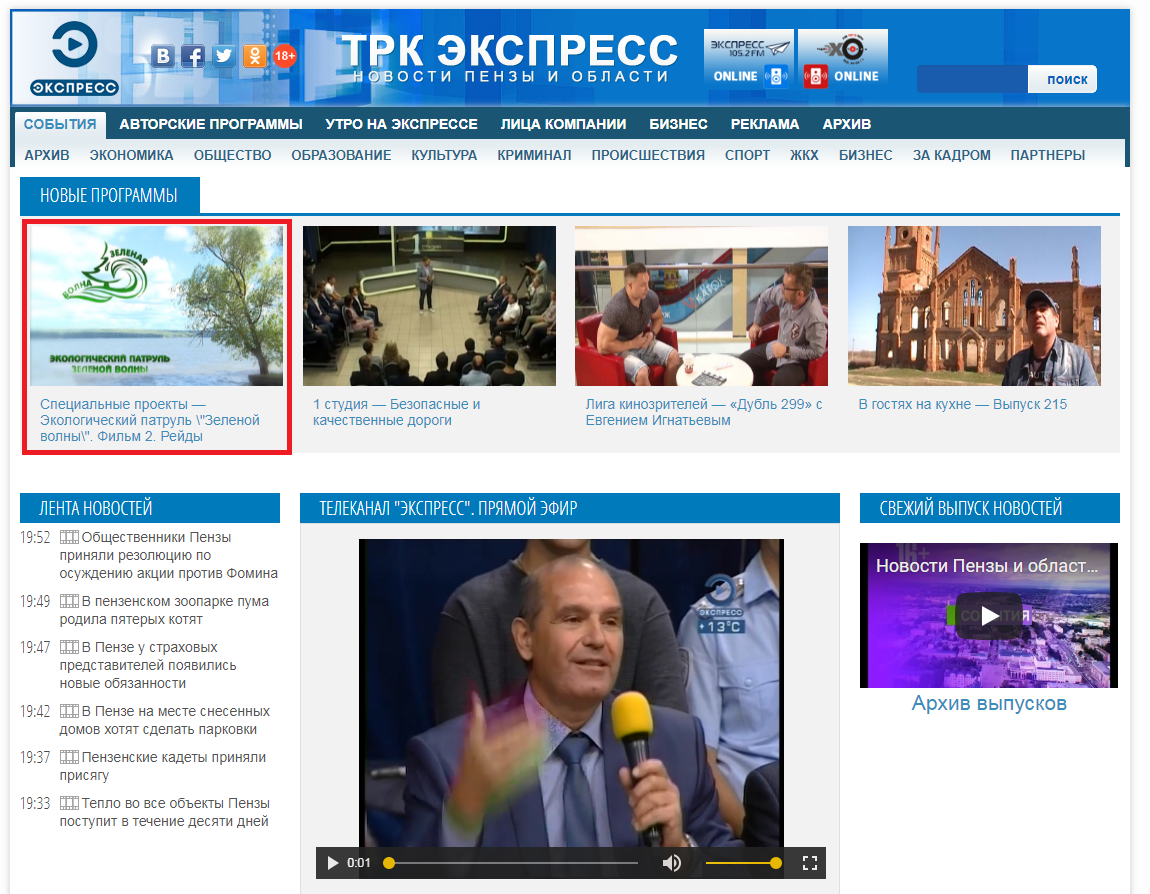Click the live video progress bar
Screen dimensions: 1150x894
pyautogui.click(x=512, y=863)
